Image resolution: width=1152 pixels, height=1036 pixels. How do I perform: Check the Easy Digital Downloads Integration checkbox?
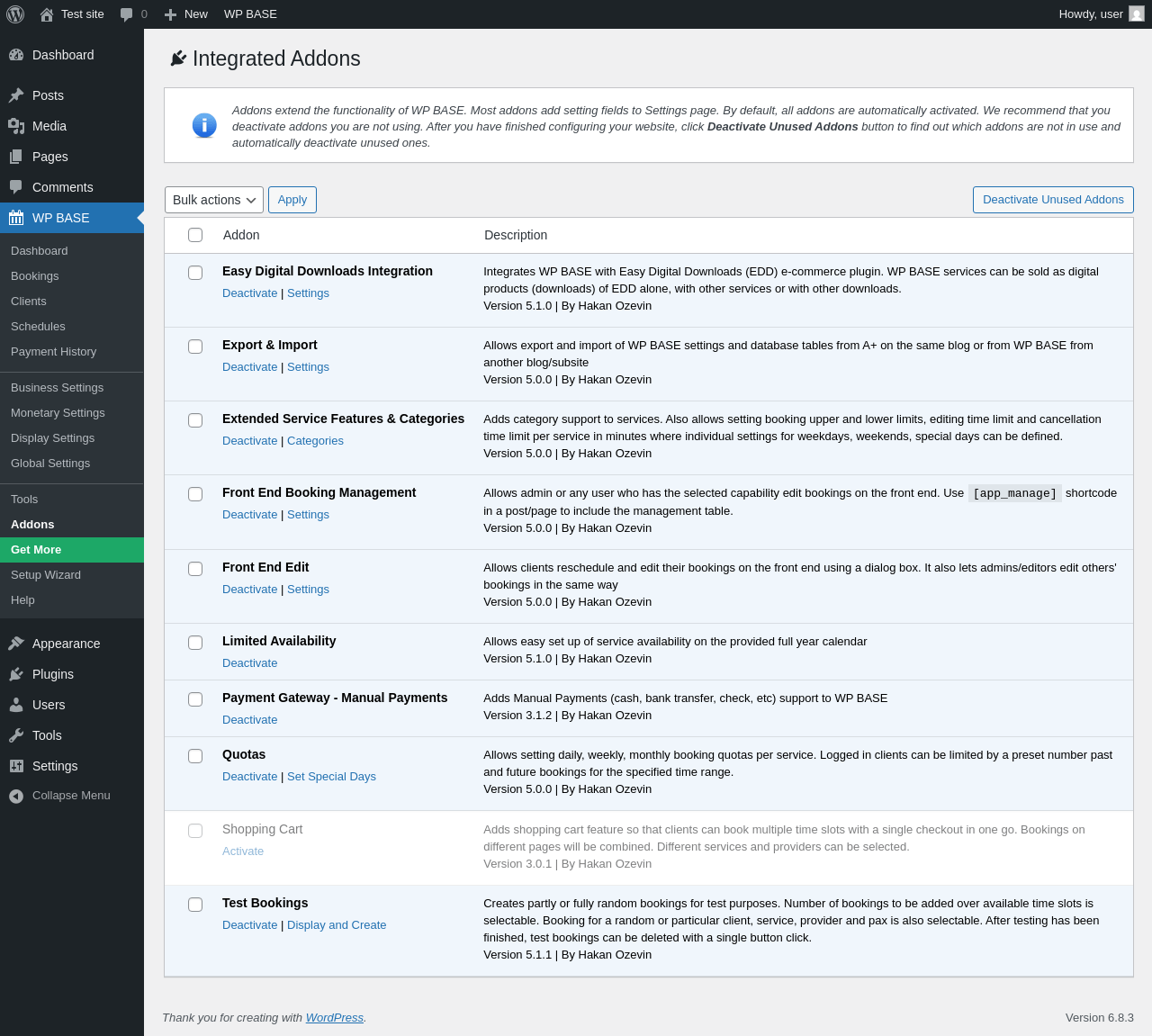pyautogui.click(x=195, y=273)
